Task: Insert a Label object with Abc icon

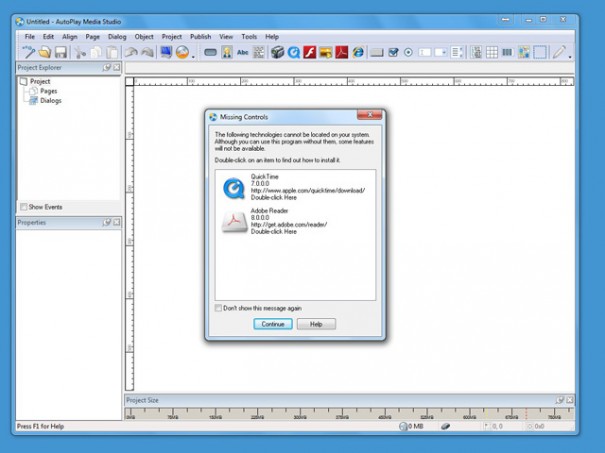Action: [243, 52]
